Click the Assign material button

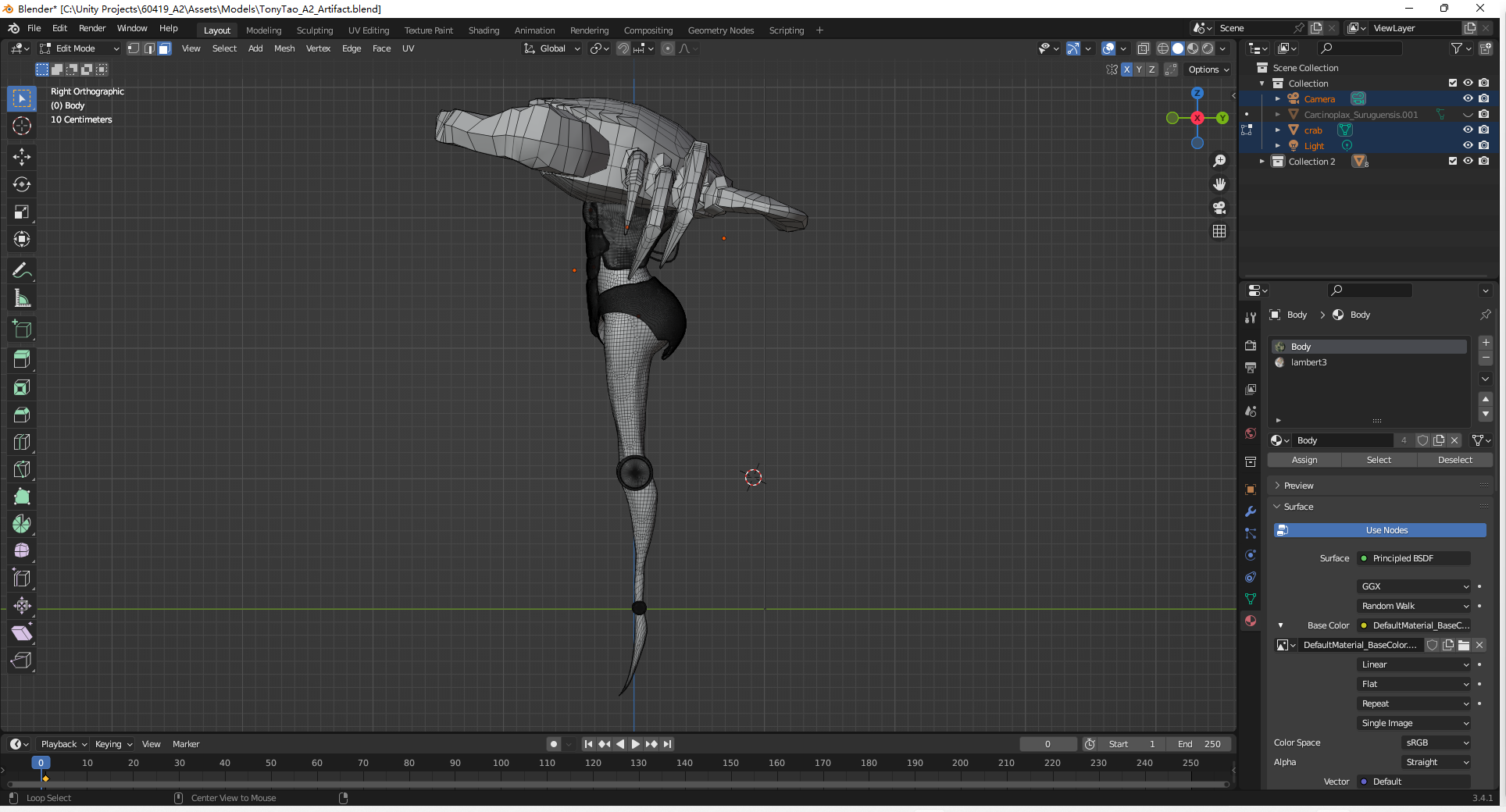coord(1304,460)
